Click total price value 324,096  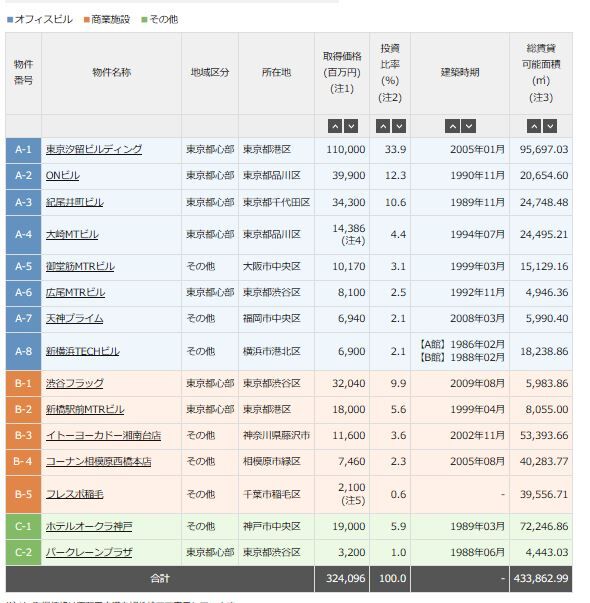point(346,578)
